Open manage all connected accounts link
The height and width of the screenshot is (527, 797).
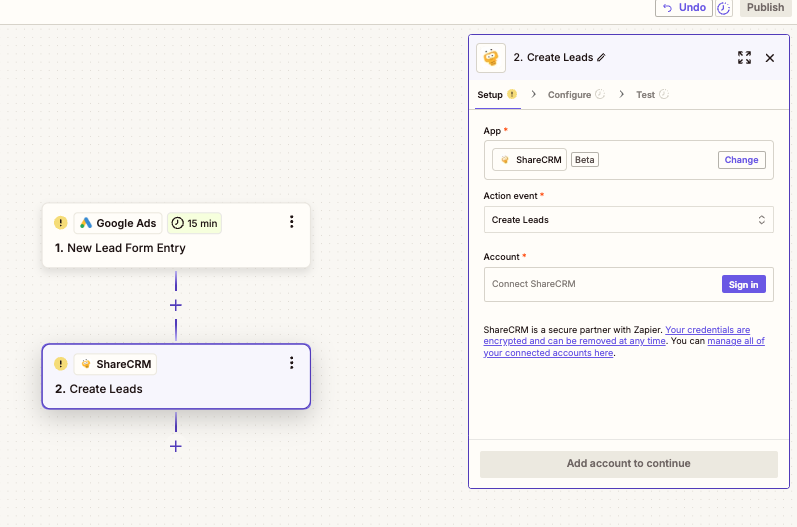point(624,347)
